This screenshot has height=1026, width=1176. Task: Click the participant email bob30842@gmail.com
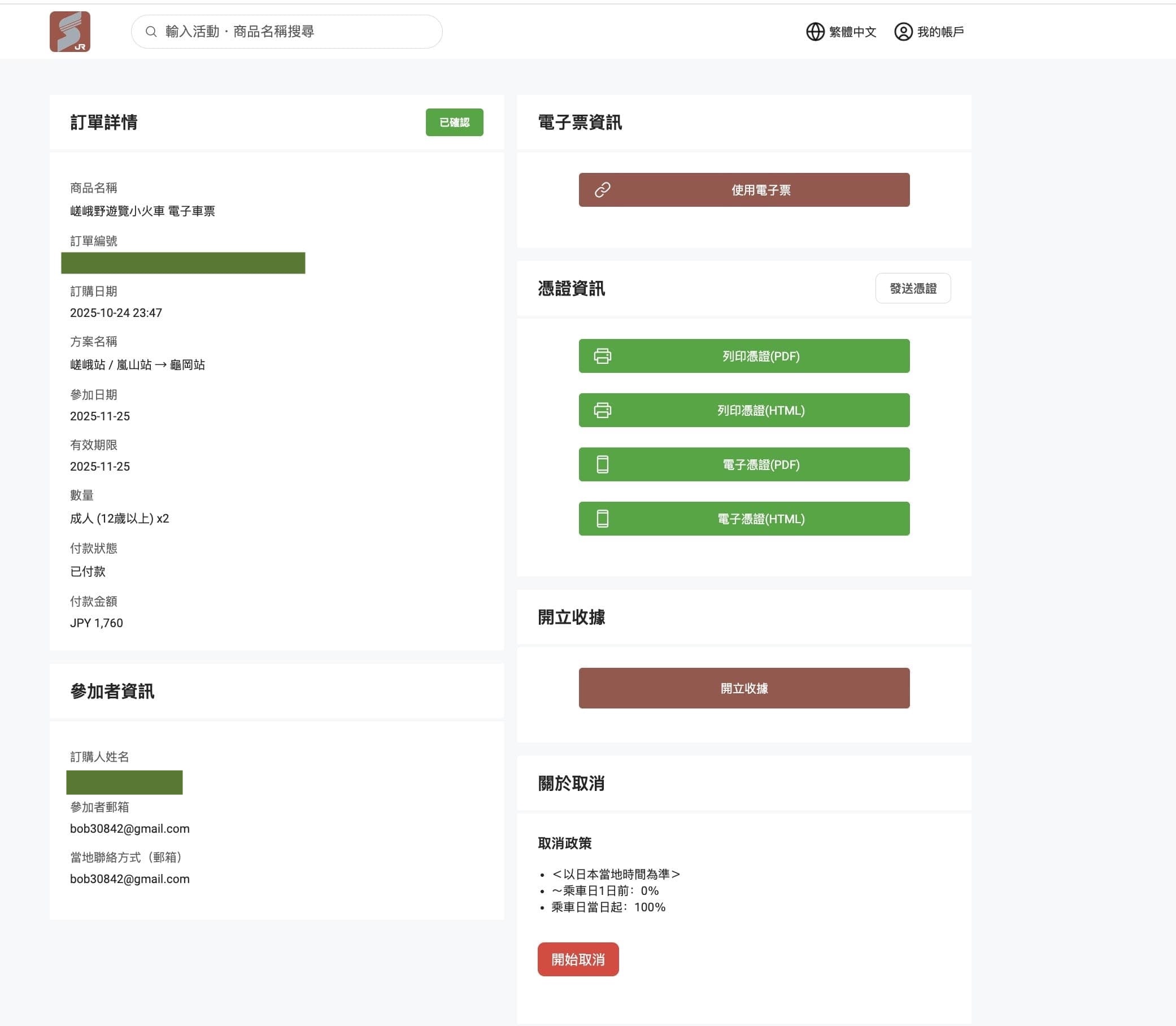pyautogui.click(x=130, y=828)
